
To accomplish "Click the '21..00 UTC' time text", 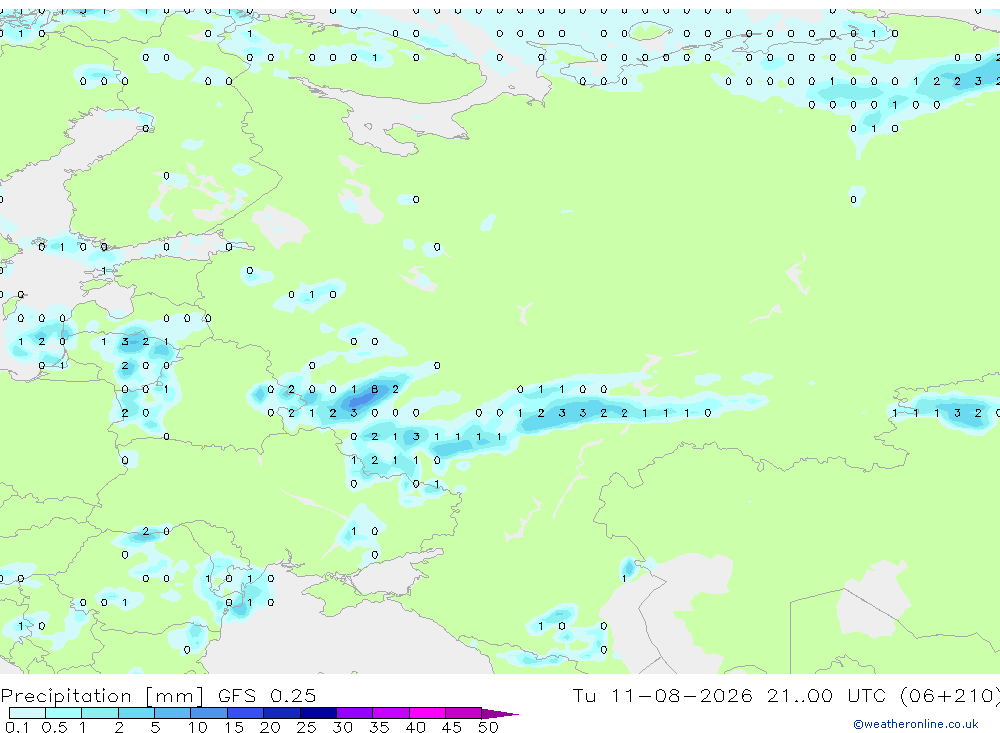I will pyautogui.click(x=828, y=695).
